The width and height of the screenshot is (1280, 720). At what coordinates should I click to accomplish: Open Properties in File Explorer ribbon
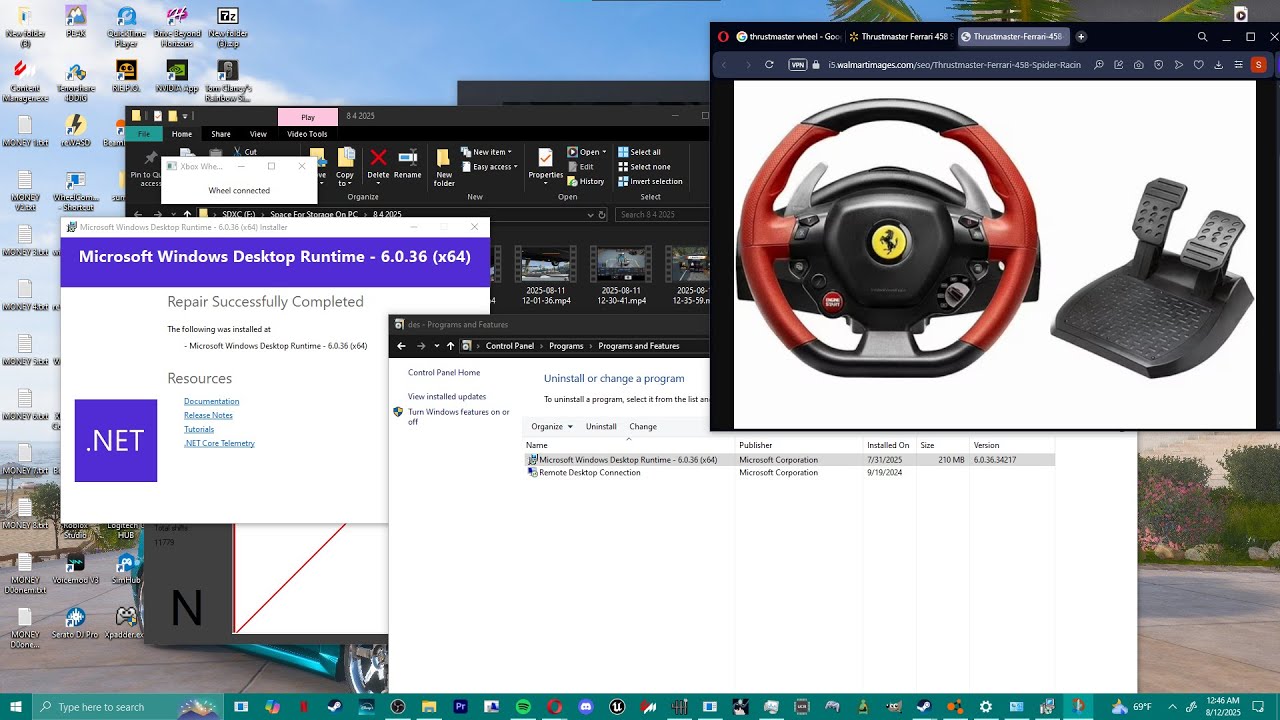pyautogui.click(x=545, y=164)
